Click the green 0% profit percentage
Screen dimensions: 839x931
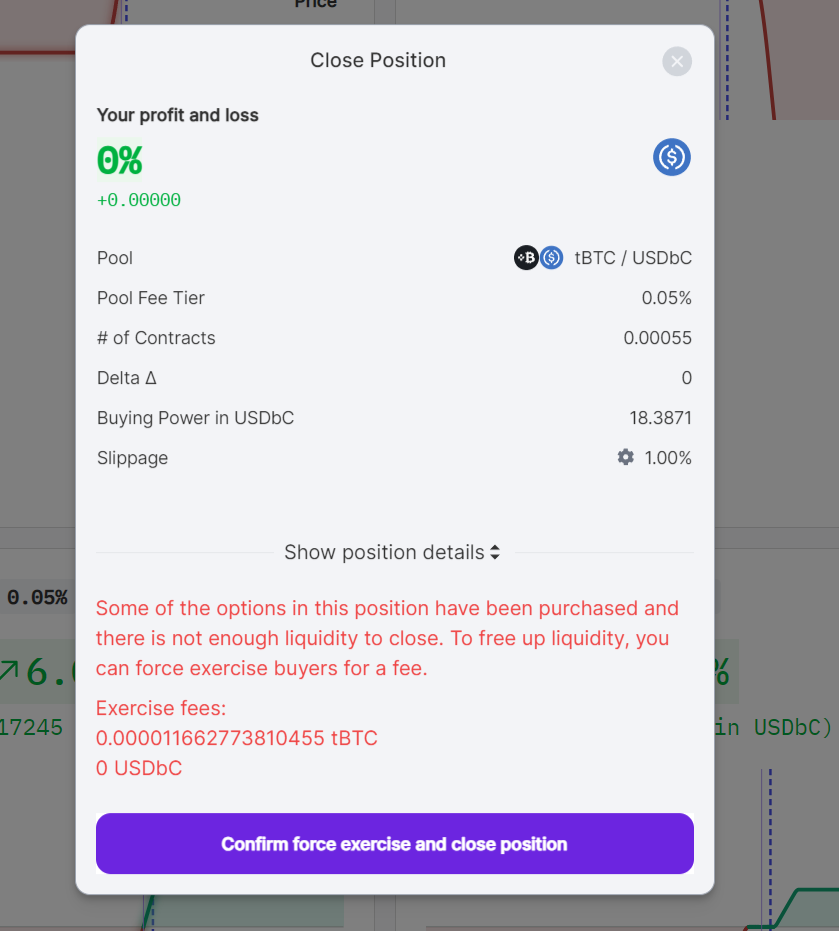[120, 160]
